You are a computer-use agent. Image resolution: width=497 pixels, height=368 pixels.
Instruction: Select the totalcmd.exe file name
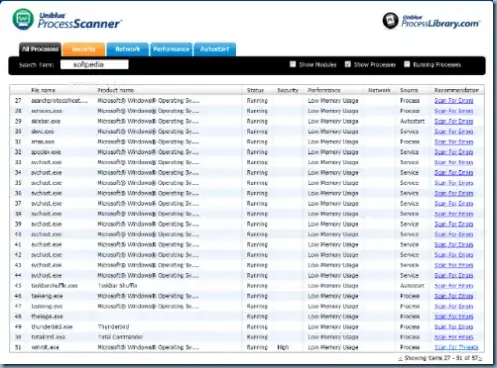click(x=48, y=337)
